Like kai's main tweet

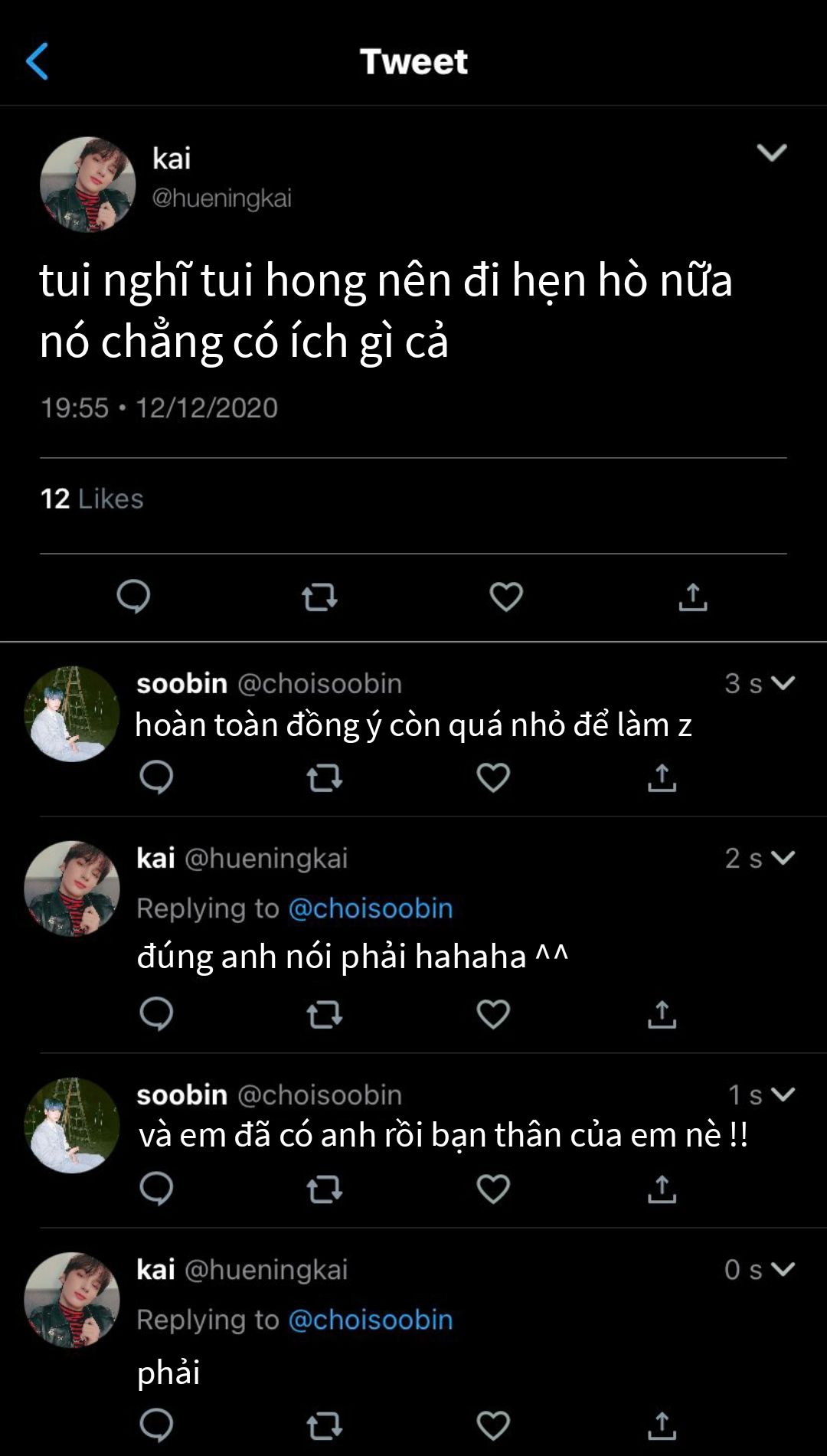click(506, 597)
